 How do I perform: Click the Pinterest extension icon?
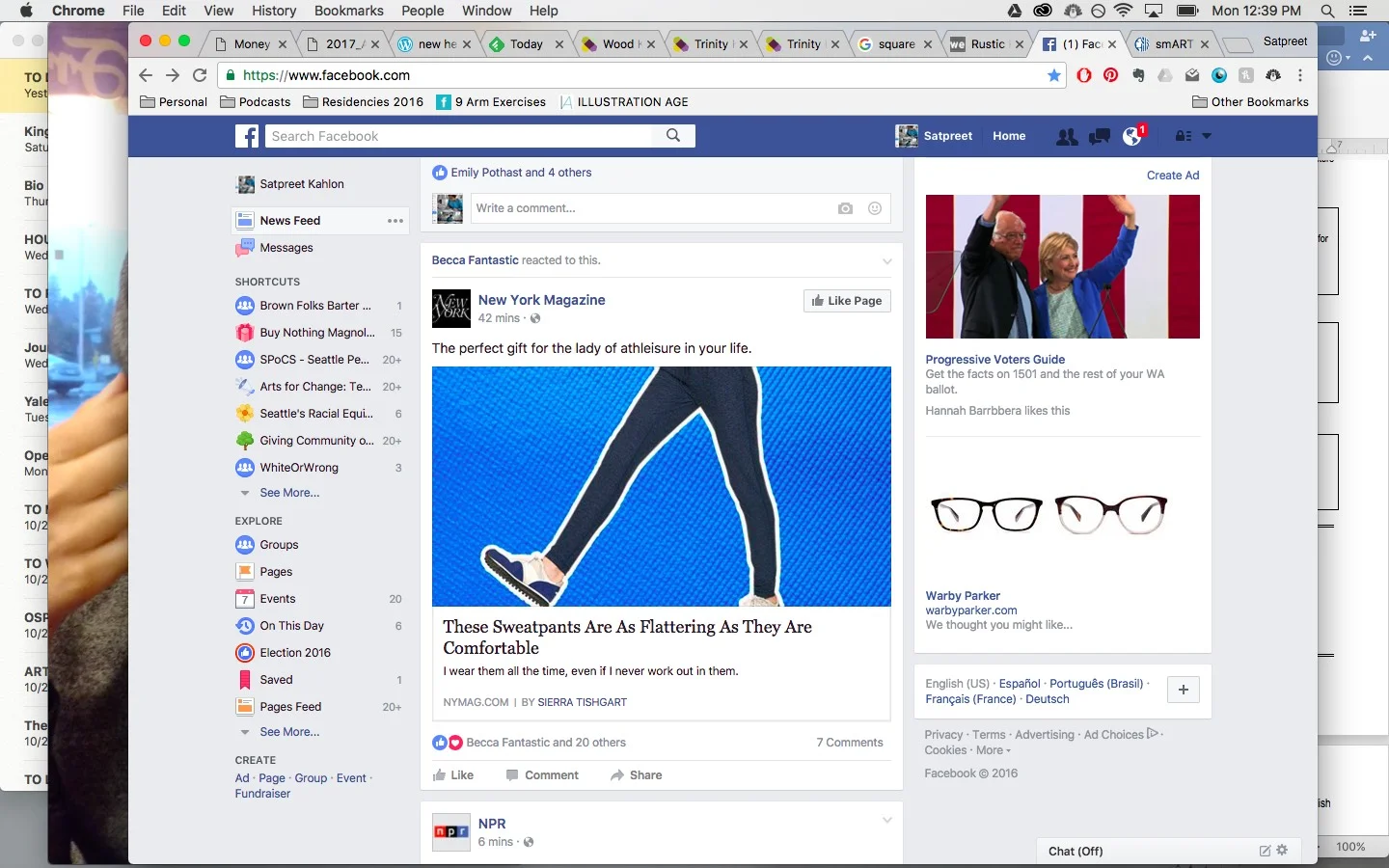click(1111, 75)
